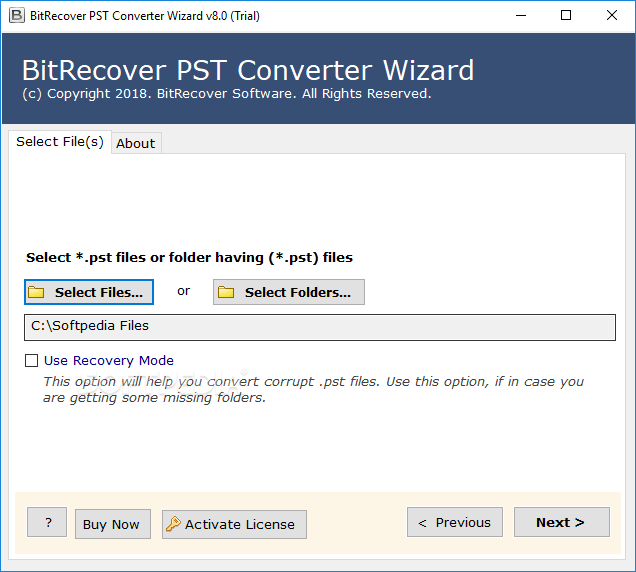Maximize the PST Converter Wizard window
Screen dimensions: 636x572
(x=566, y=16)
